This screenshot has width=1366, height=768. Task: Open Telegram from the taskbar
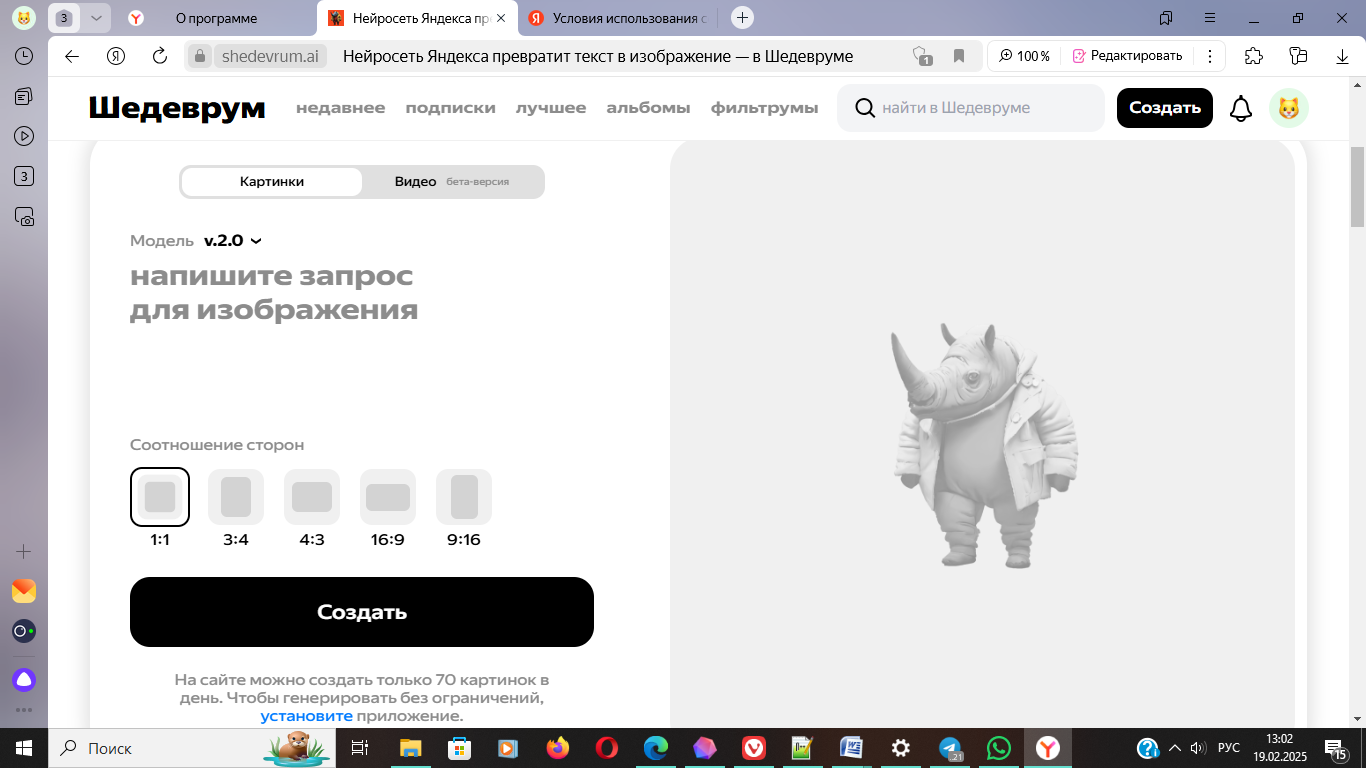click(x=951, y=748)
